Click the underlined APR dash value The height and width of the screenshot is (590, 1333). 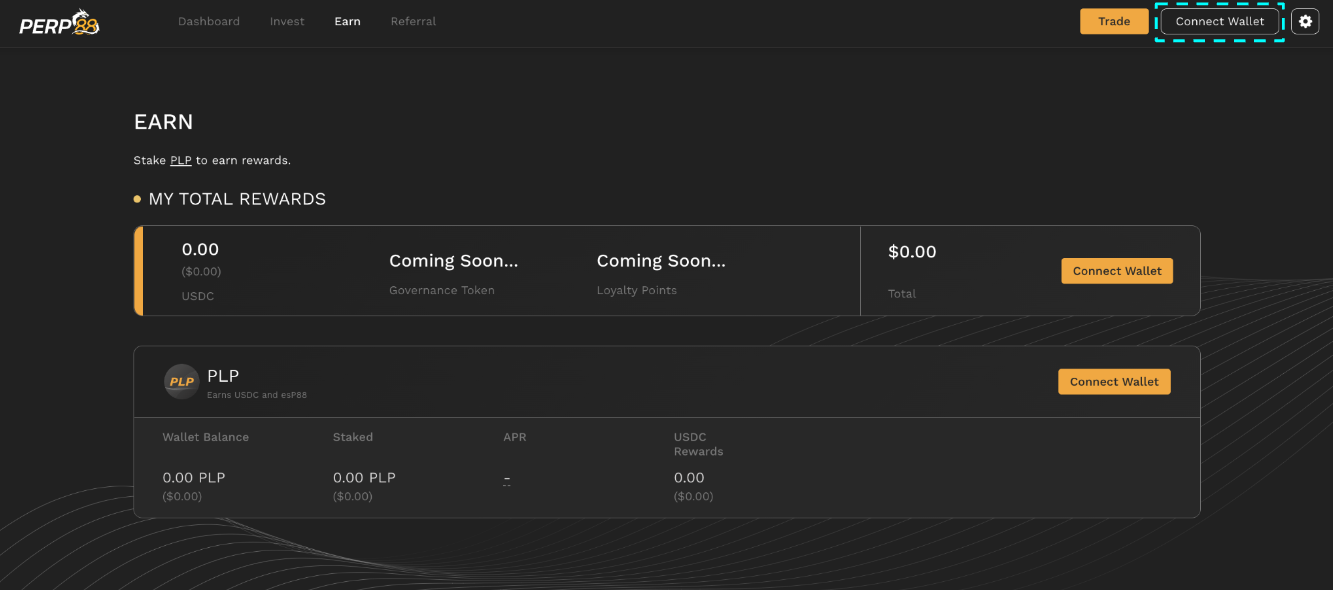point(507,479)
